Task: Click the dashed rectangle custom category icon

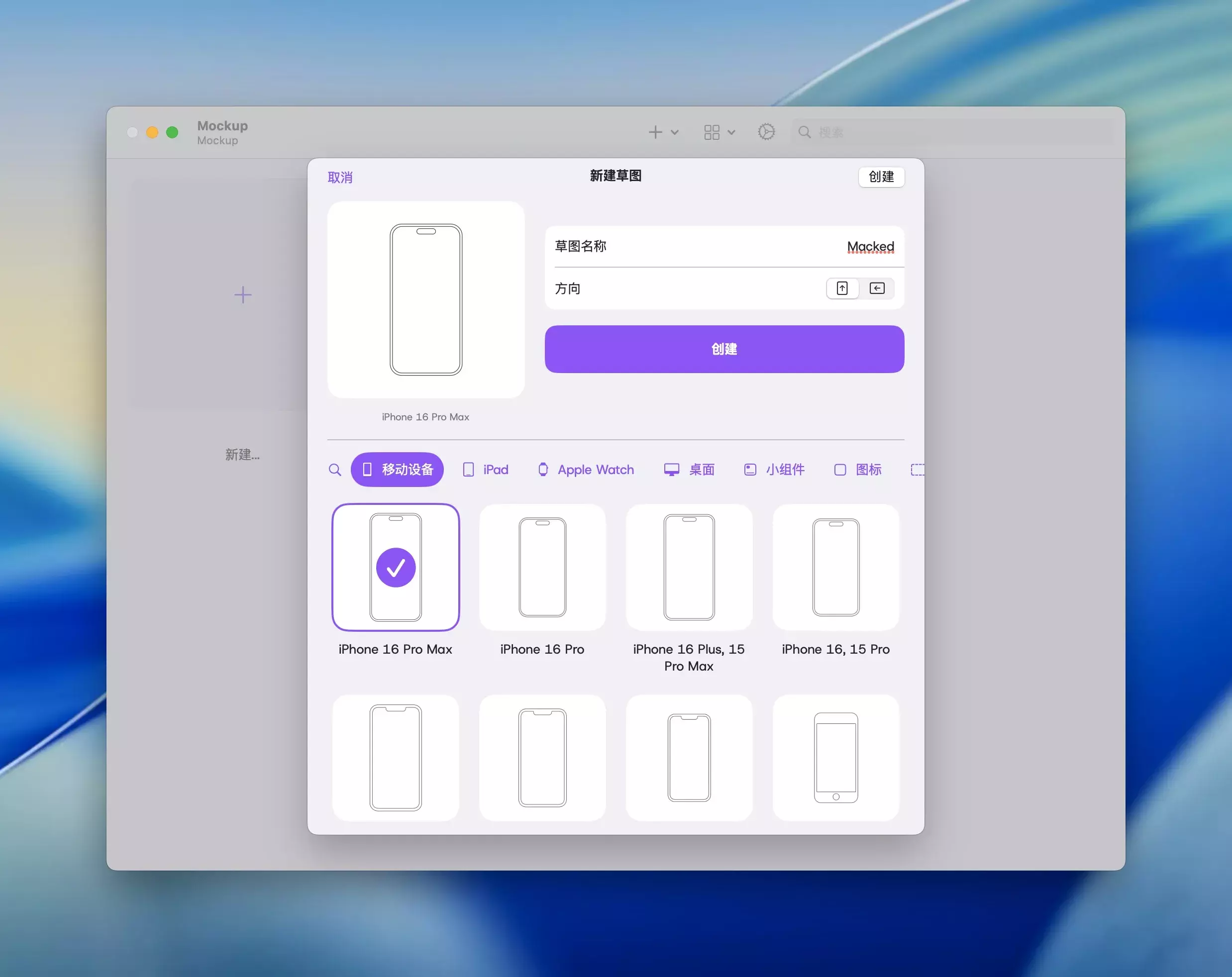Action: pos(917,470)
